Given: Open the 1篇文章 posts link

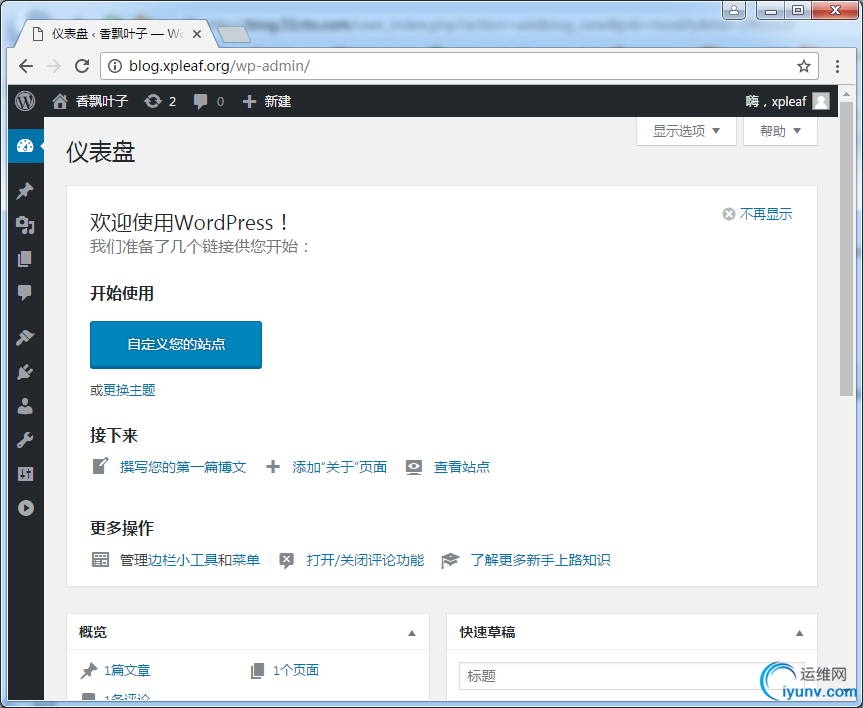Looking at the screenshot, I should point(127,671).
